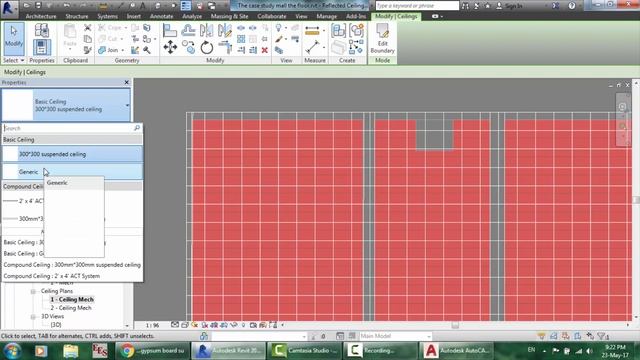640x360 pixels.
Task: Click Hide in View lightbulb icon
Action: click(x=278, y=28)
